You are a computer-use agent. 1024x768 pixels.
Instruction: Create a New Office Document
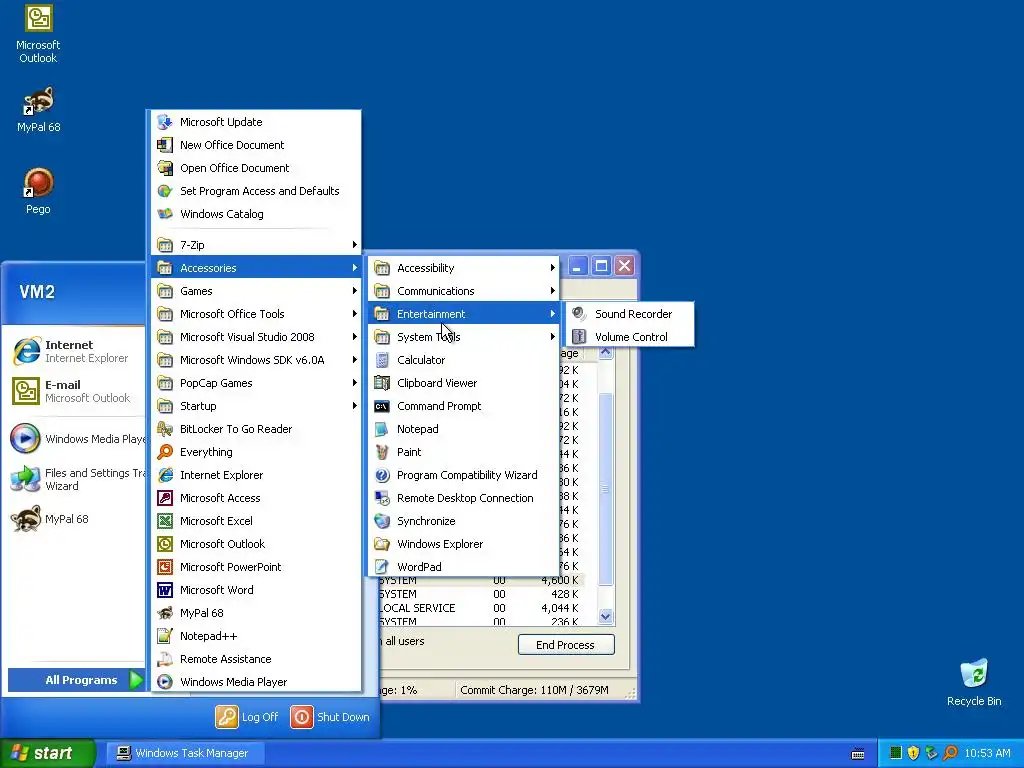tap(256, 145)
